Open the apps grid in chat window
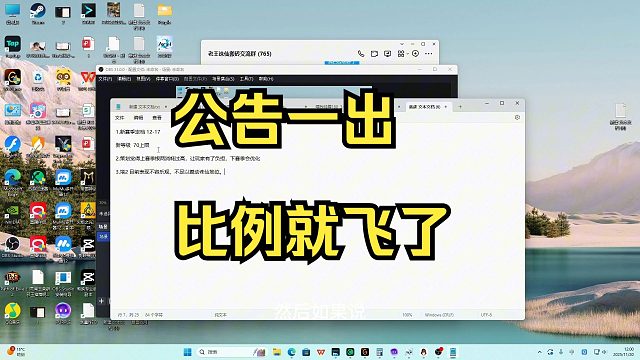 pyautogui.click(x=401, y=53)
